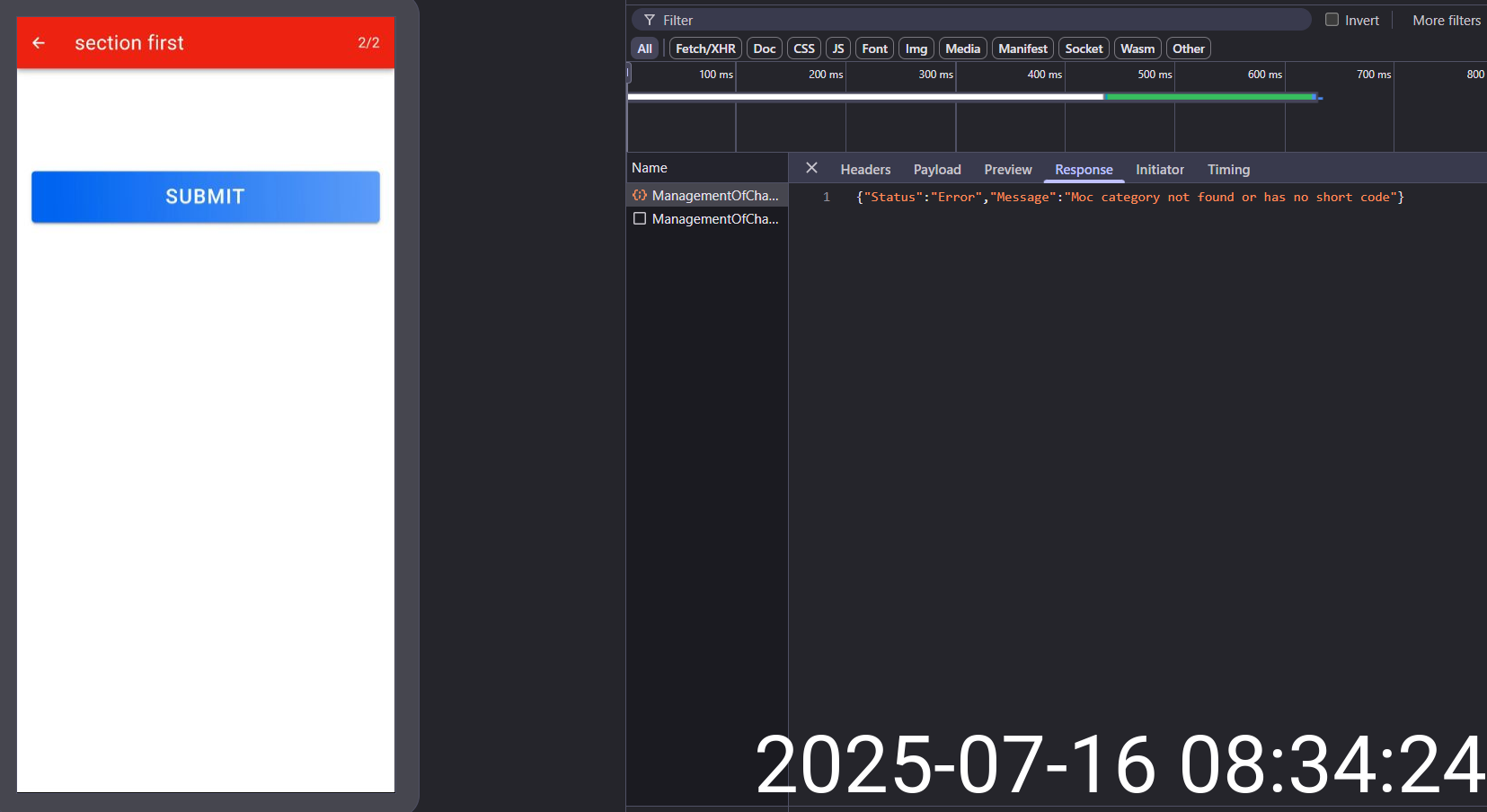Click the Name column header

650,168
